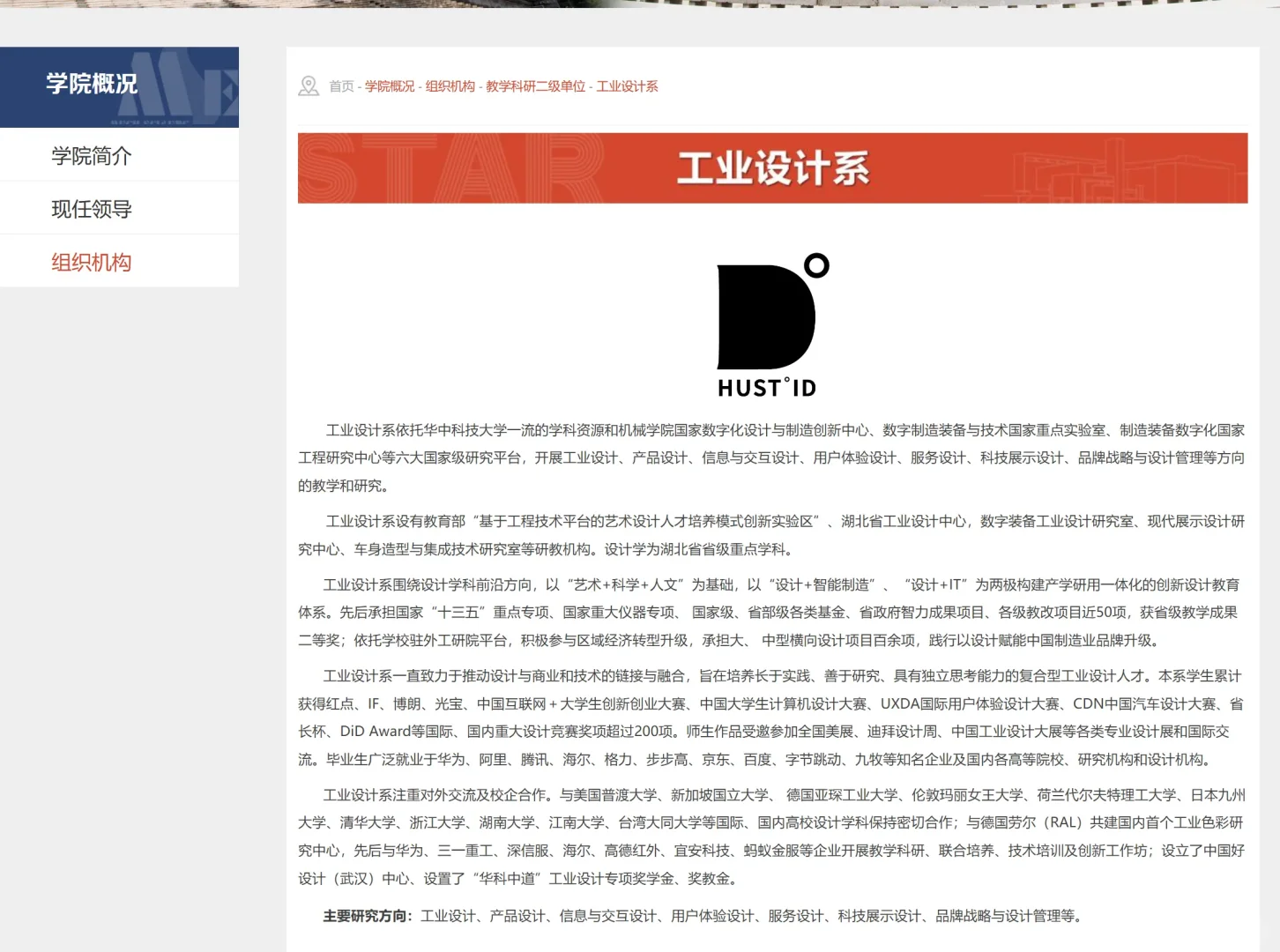Click paragraph beginning 工业设计系依托华中科技大学
The image size is (1280, 952).
(771, 457)
